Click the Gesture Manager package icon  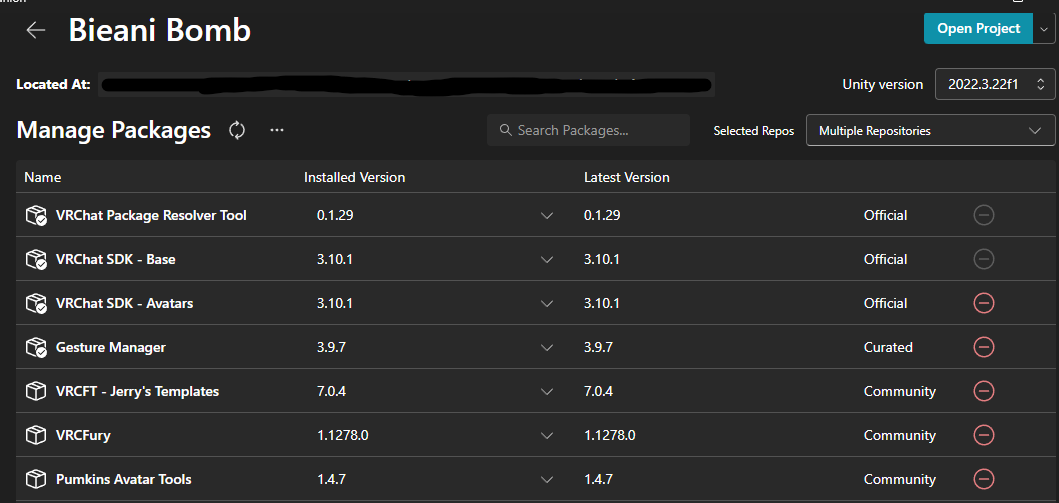pyautogui.click(x=36, y=347)
